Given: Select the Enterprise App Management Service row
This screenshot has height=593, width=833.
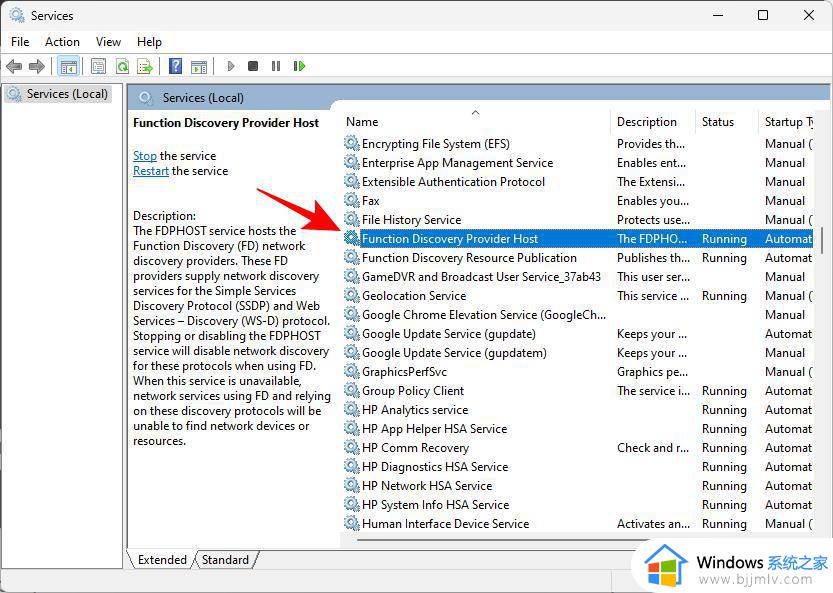Looking at the screenshot, I should 578,163.
